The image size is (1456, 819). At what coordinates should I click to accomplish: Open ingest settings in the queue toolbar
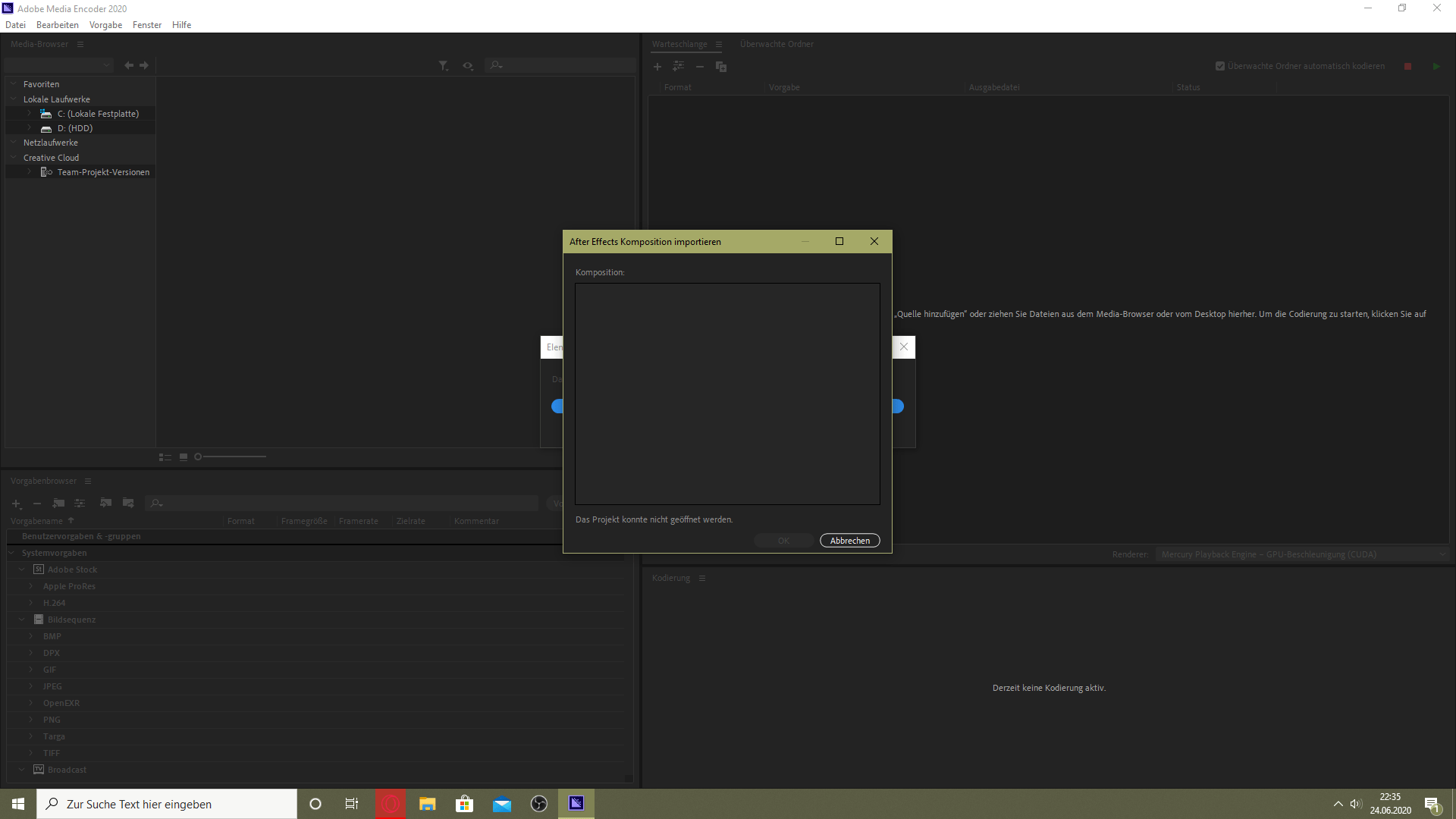[x=679, y=67]
